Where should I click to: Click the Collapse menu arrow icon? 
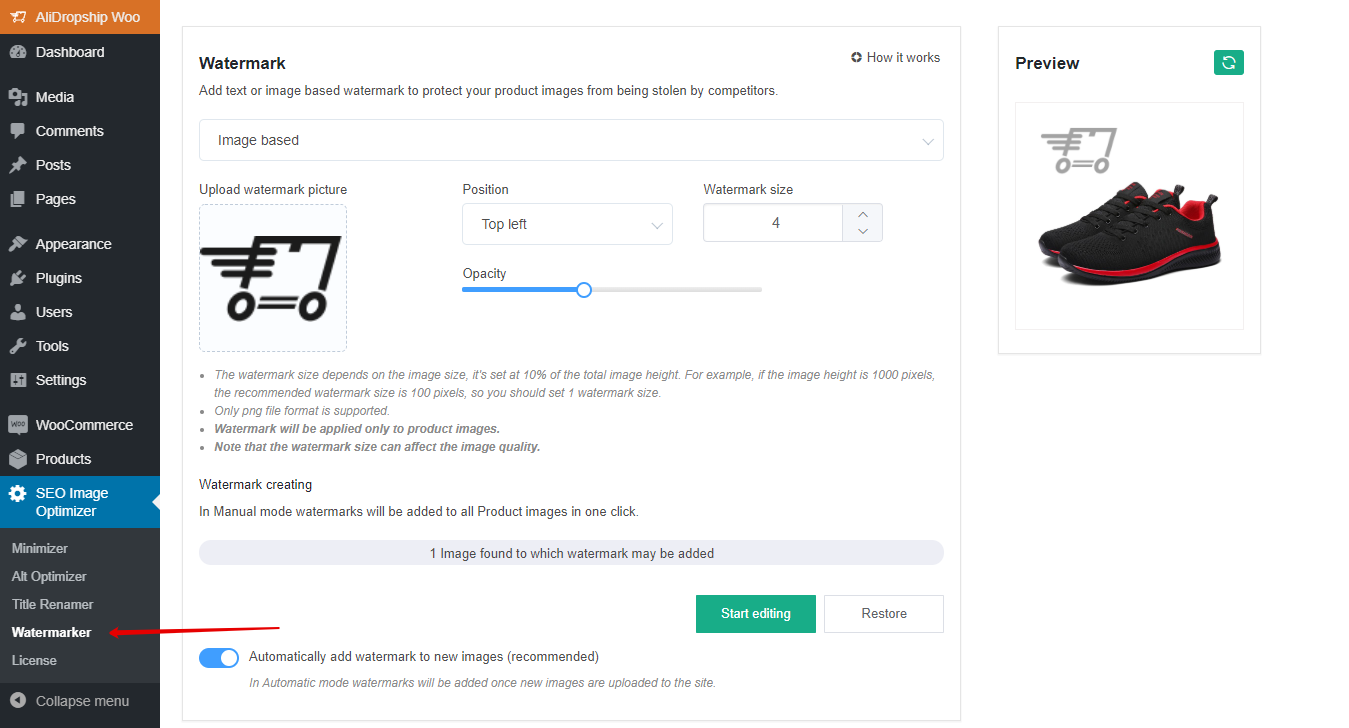[18, 701]
